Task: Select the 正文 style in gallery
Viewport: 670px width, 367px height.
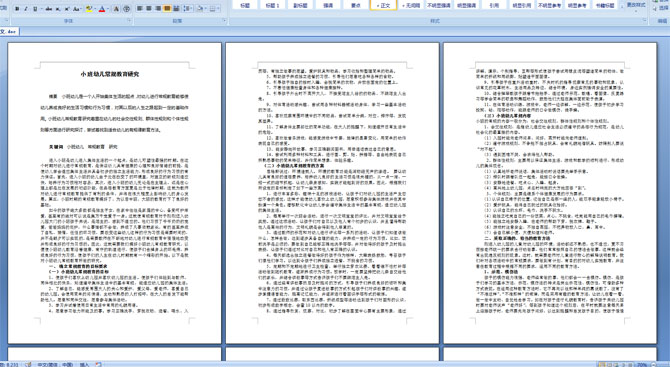Action: click(x=383, y=5)
